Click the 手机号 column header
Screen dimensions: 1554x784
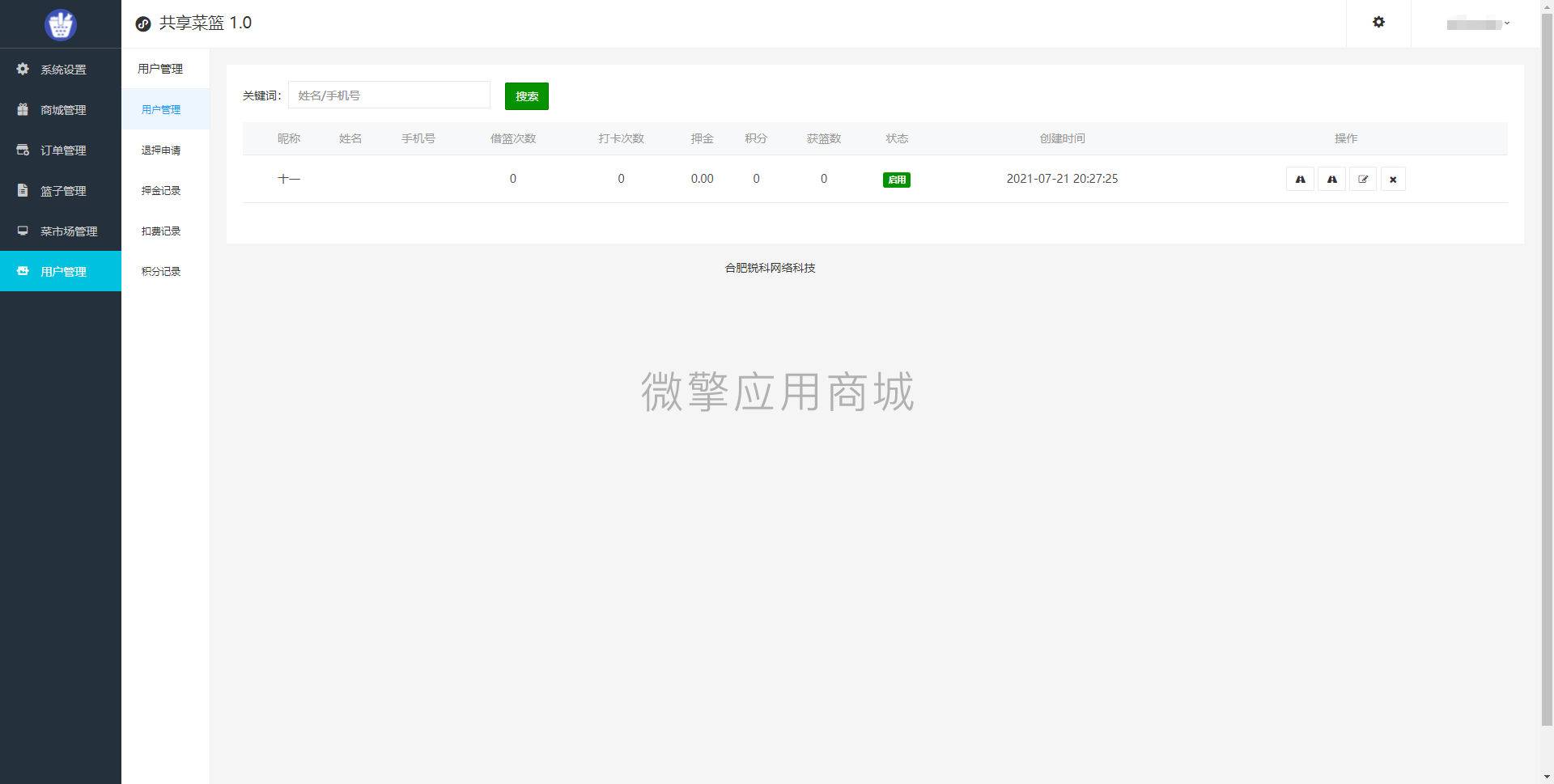(418, 138)
